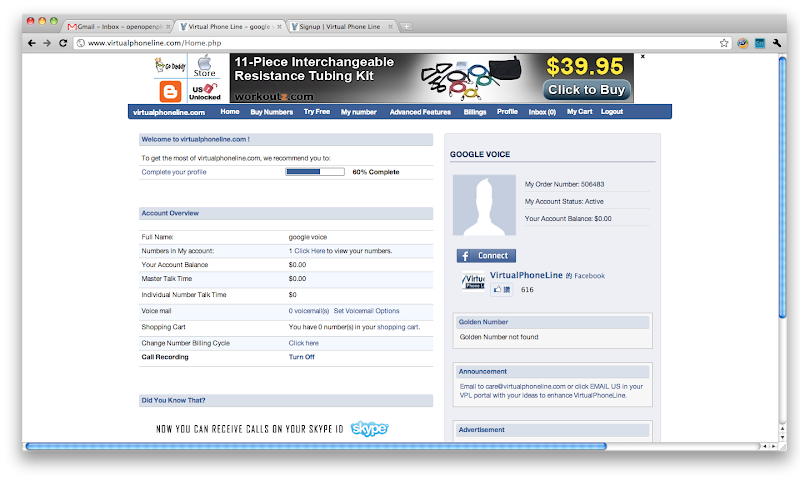Open the Buy Numbers menu
The height and width of the screenshot is (481, 800).
(271, 112)
